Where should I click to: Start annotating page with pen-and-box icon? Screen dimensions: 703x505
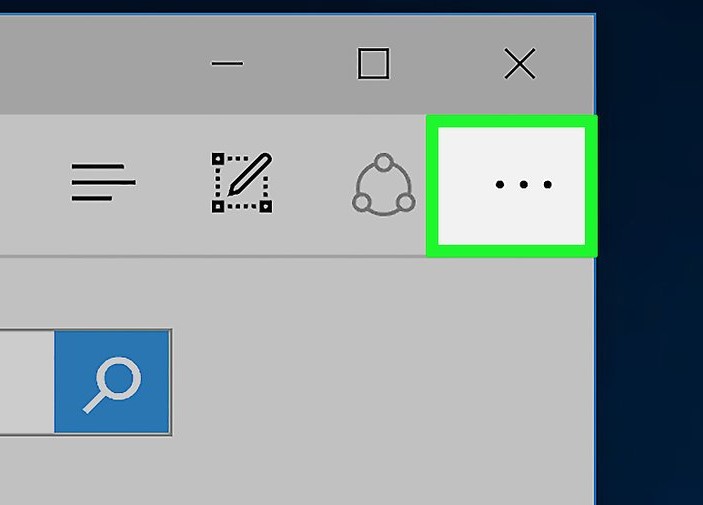[242, 183]
